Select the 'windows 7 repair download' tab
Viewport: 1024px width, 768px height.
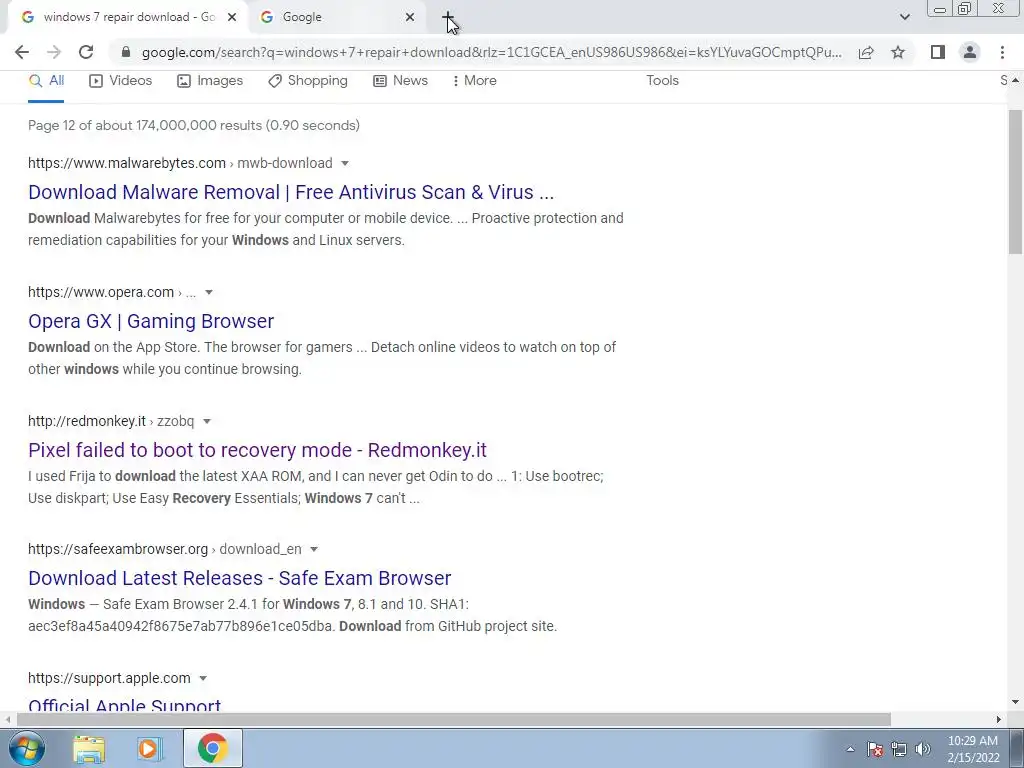click(x=127, y=18)
